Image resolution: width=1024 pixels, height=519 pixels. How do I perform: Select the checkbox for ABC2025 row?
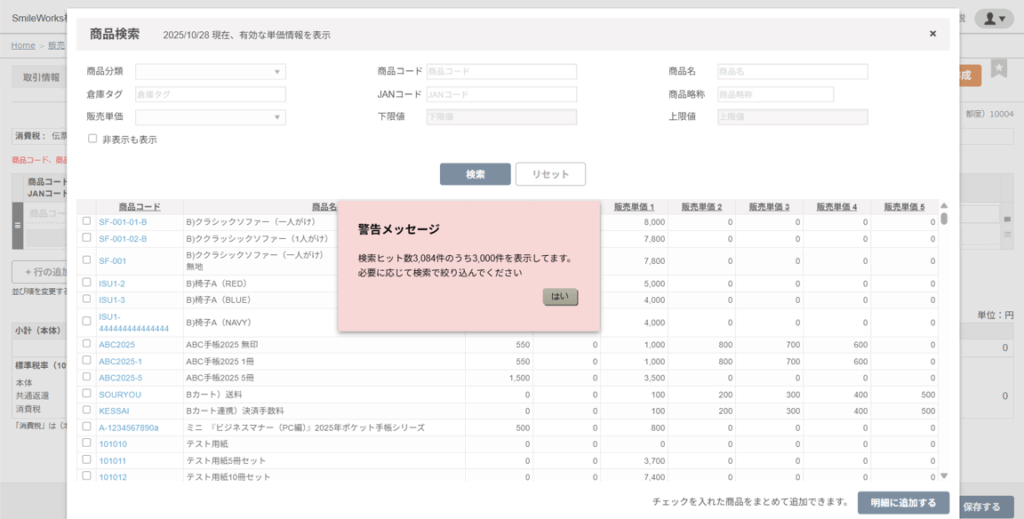click(87, 344)
